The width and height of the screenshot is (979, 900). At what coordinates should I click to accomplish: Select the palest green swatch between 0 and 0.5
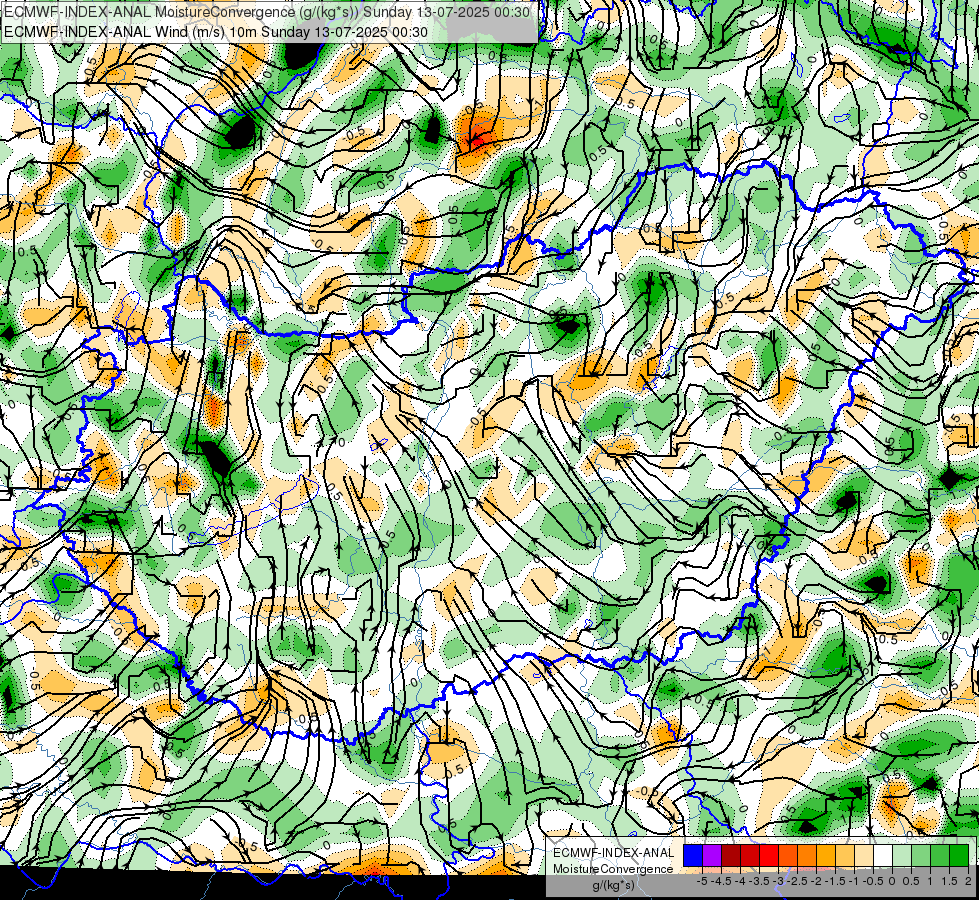(902, 855)
